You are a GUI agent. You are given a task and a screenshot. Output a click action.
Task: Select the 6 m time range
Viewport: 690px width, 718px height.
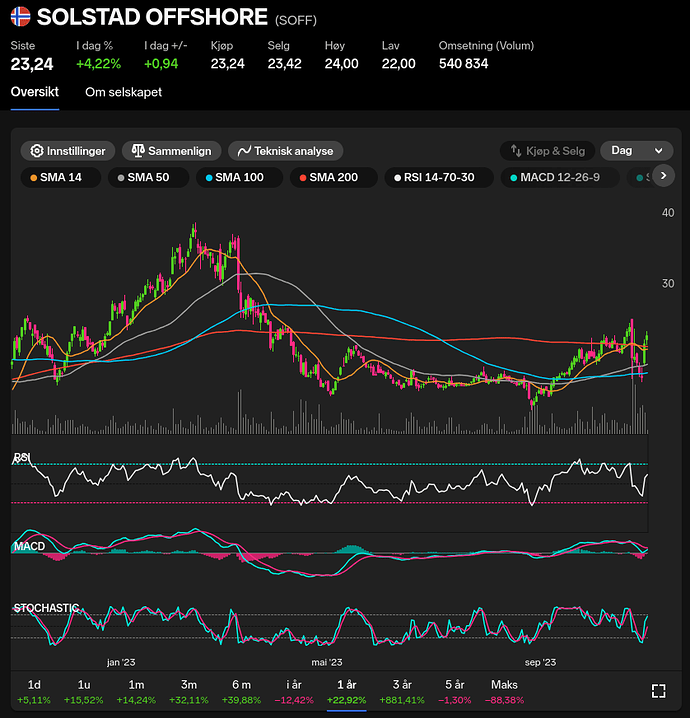[241, 691]
